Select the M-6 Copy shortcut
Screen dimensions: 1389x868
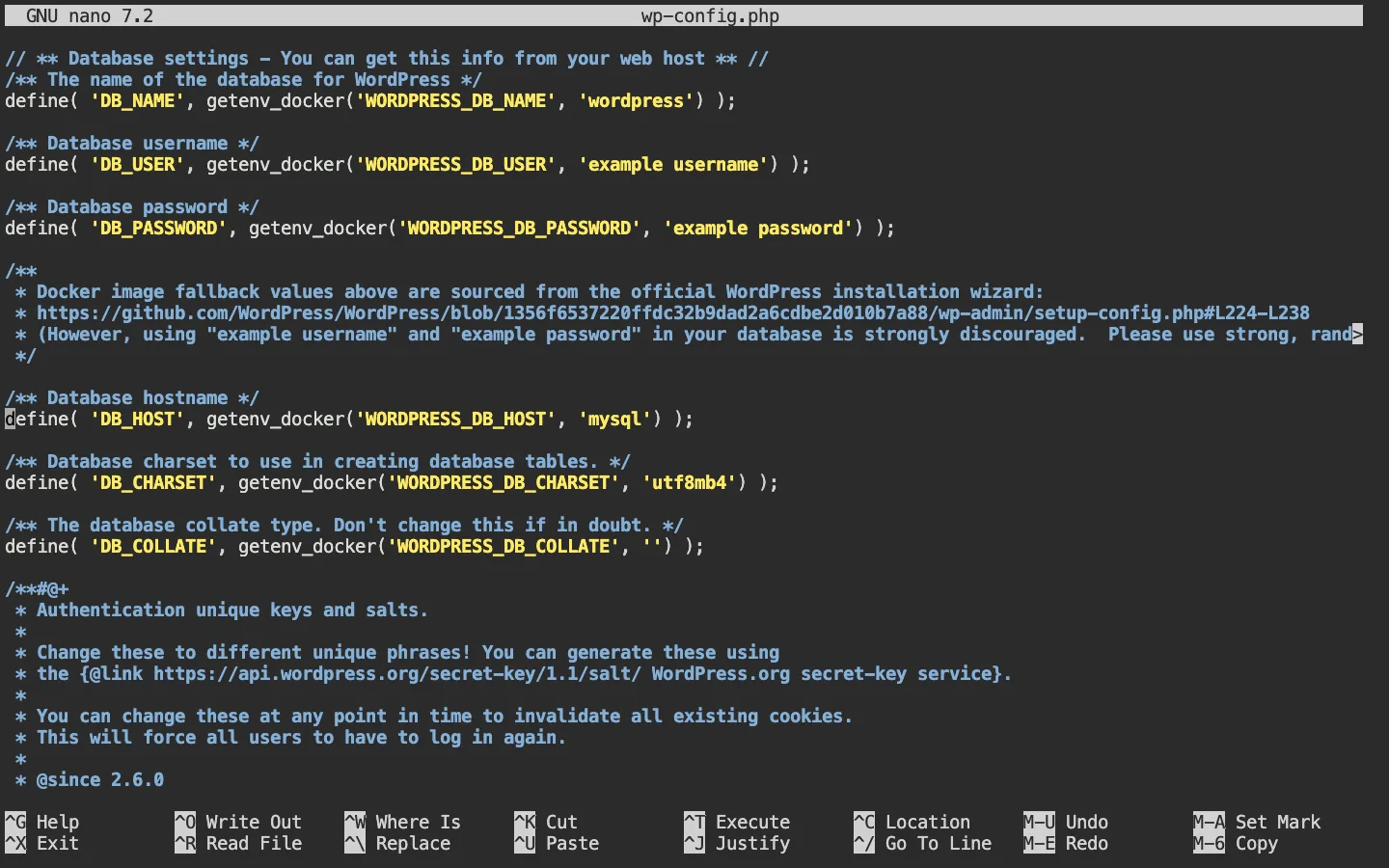click(x=1236, y=843)
